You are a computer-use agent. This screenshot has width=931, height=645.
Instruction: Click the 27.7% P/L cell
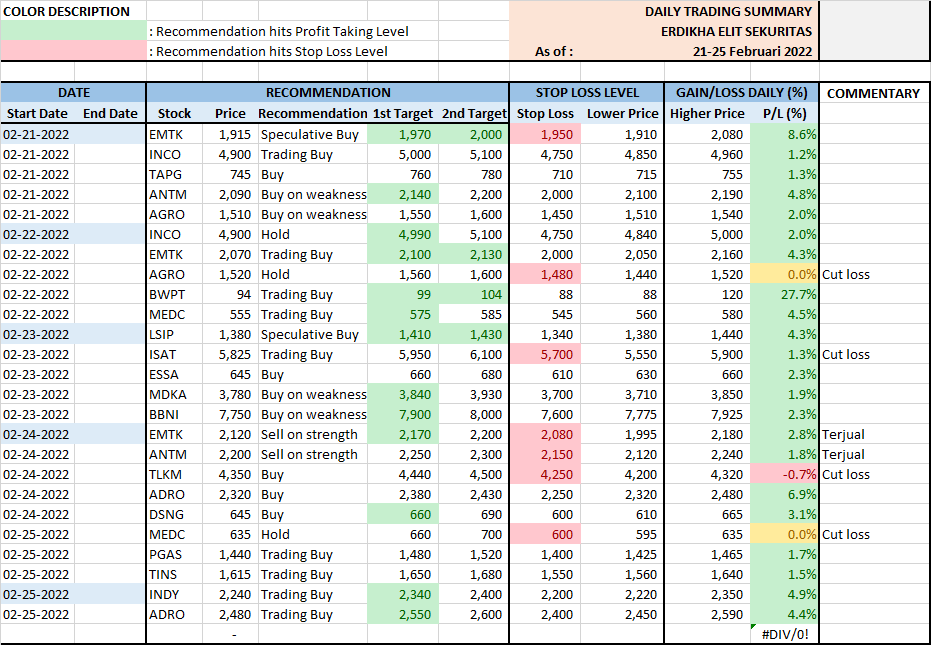tap(784, 294)
